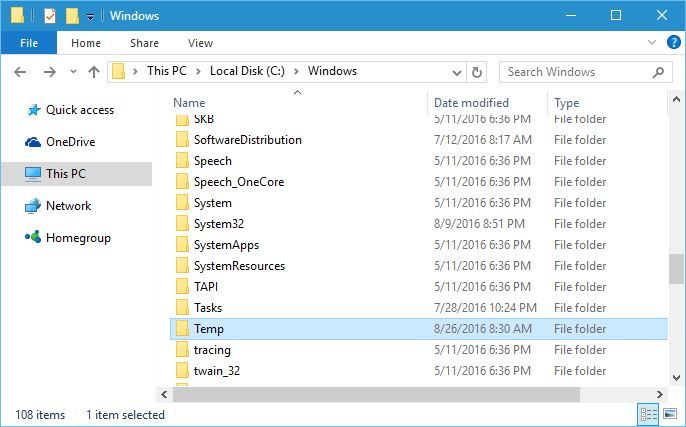Switch to the View ribbon tab
686x427 pixels.
[x=200, y=43]
